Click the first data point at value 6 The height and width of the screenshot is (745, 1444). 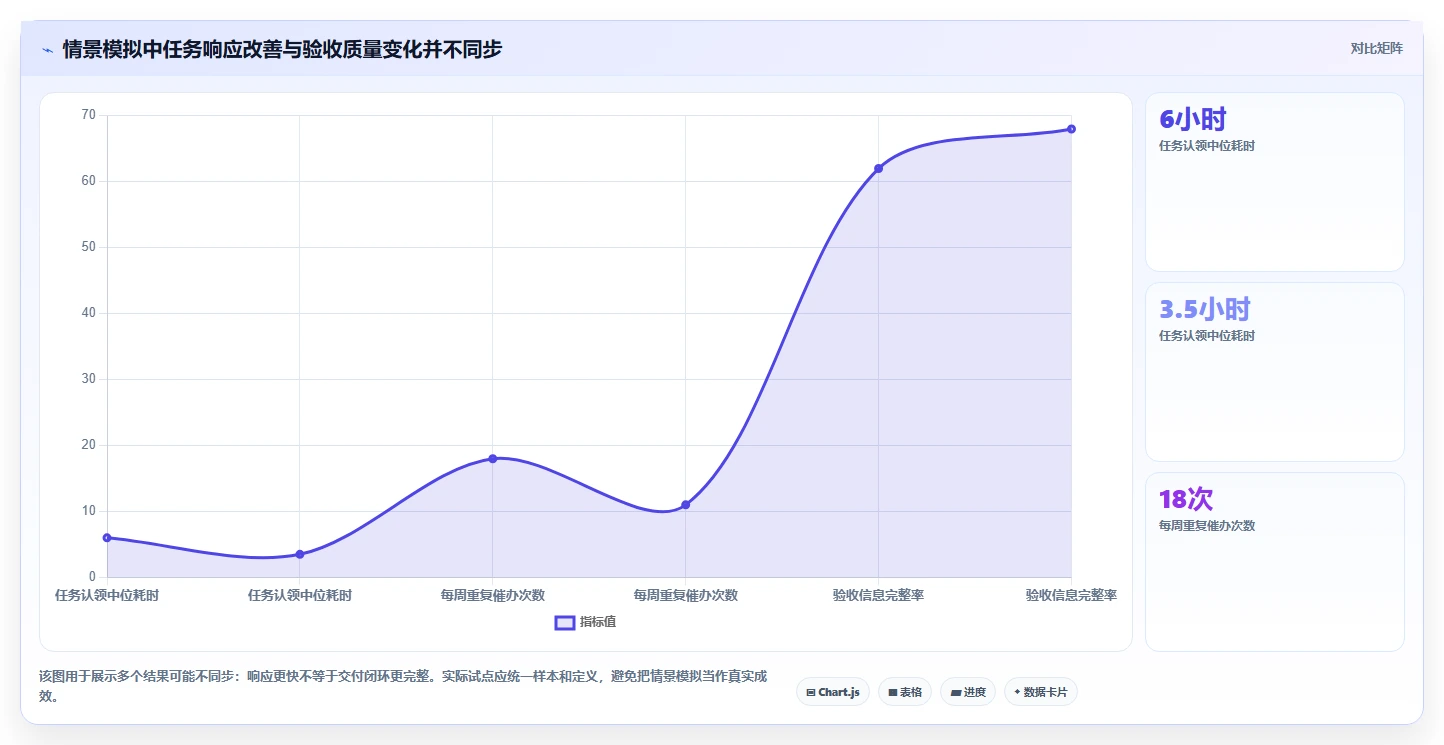pos(107,538)
